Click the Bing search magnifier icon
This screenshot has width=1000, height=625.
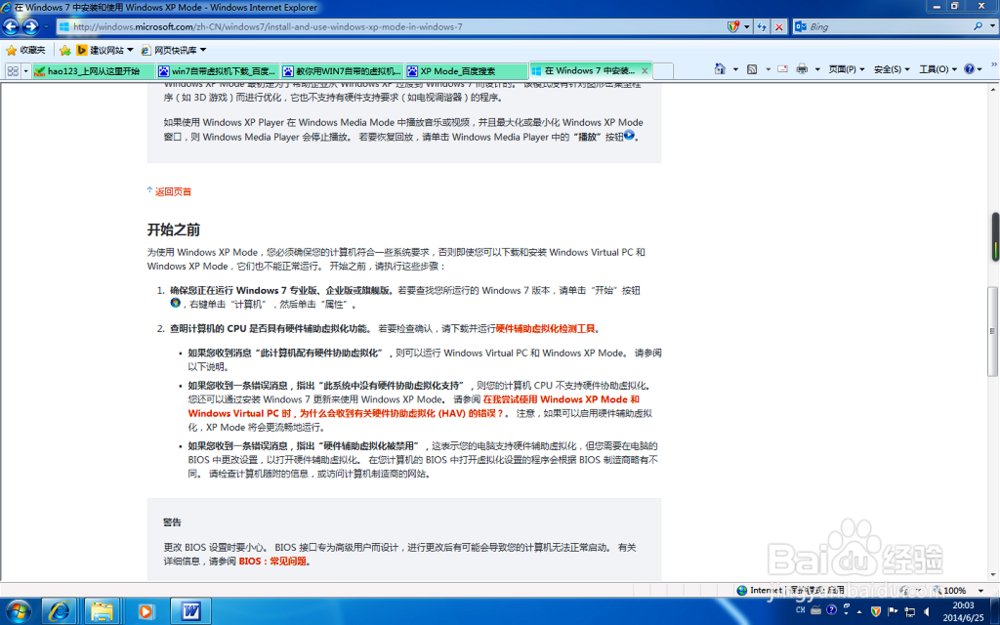[978, 26]
